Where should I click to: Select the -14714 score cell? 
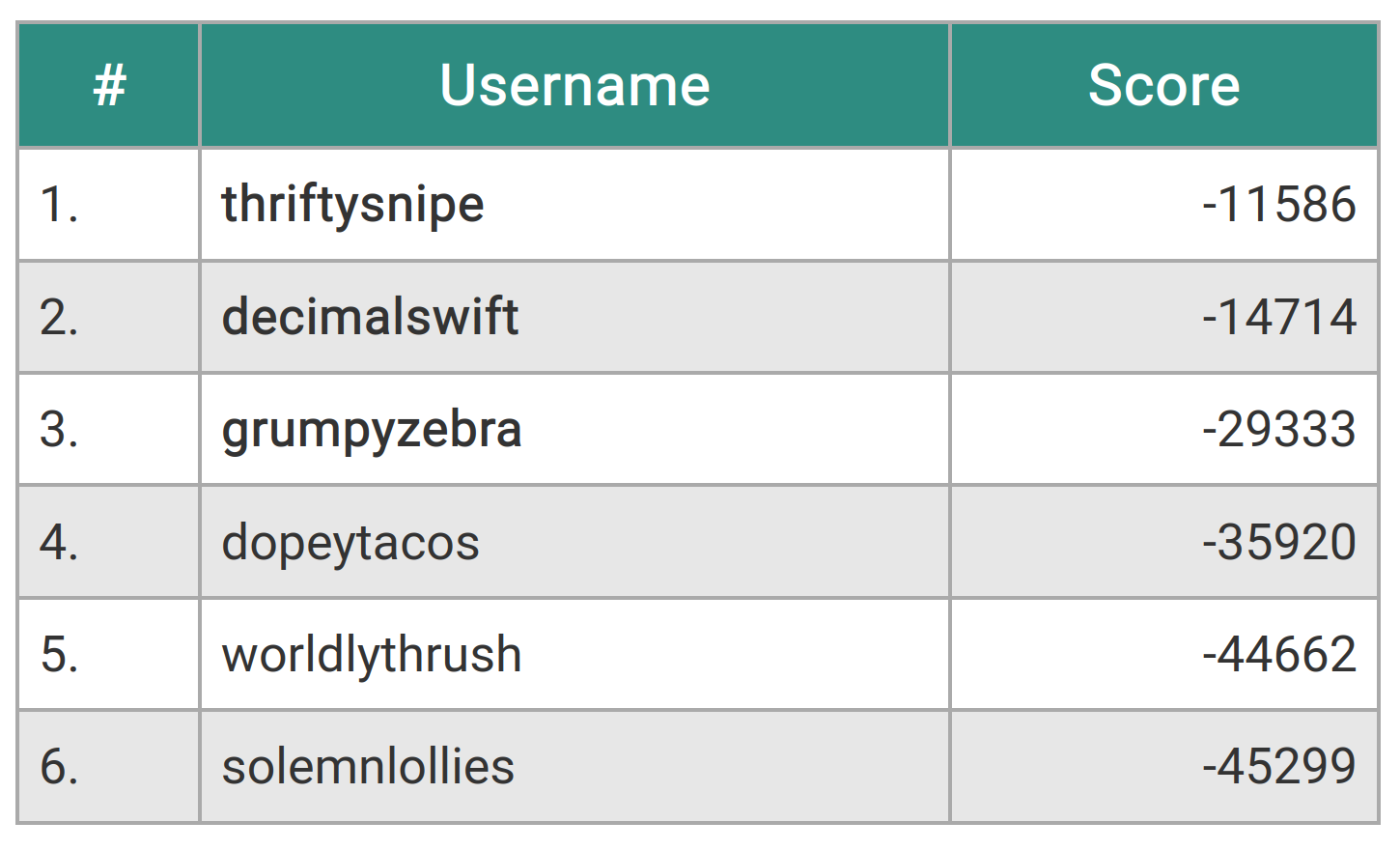point(1278,317)
